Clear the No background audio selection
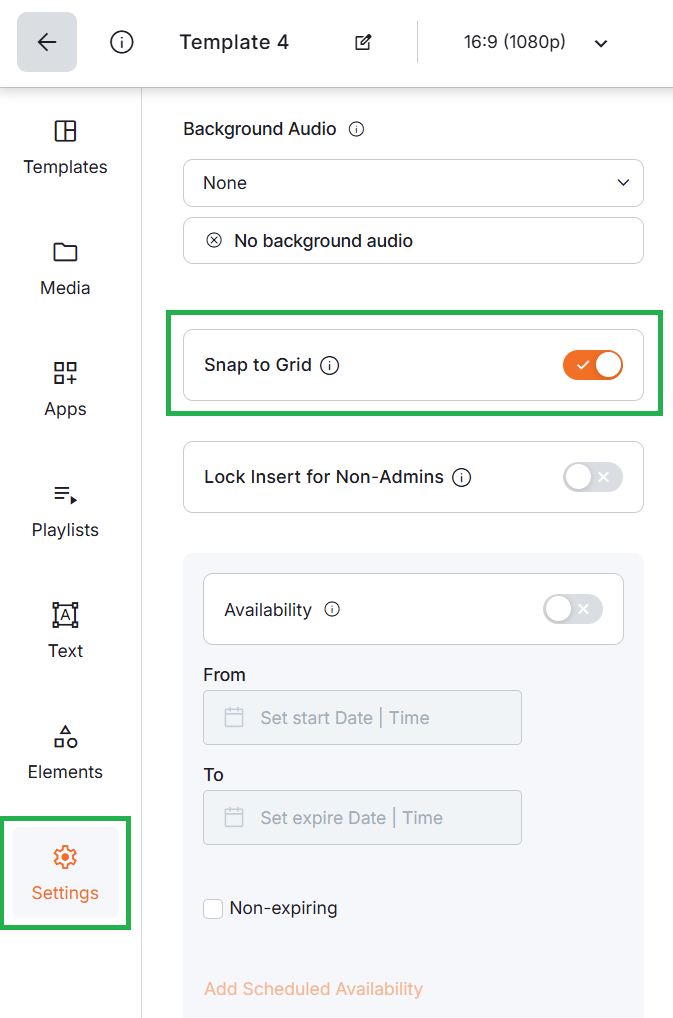 (x=211, y=240)
